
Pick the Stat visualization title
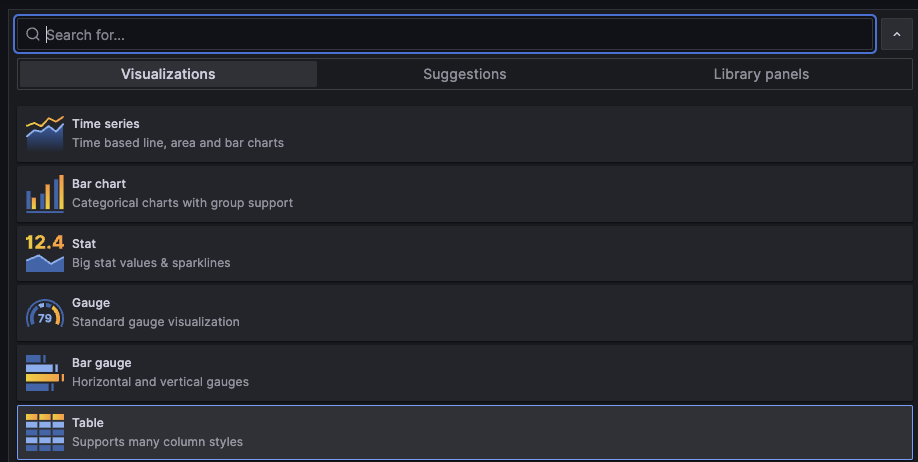pos(84,244)
